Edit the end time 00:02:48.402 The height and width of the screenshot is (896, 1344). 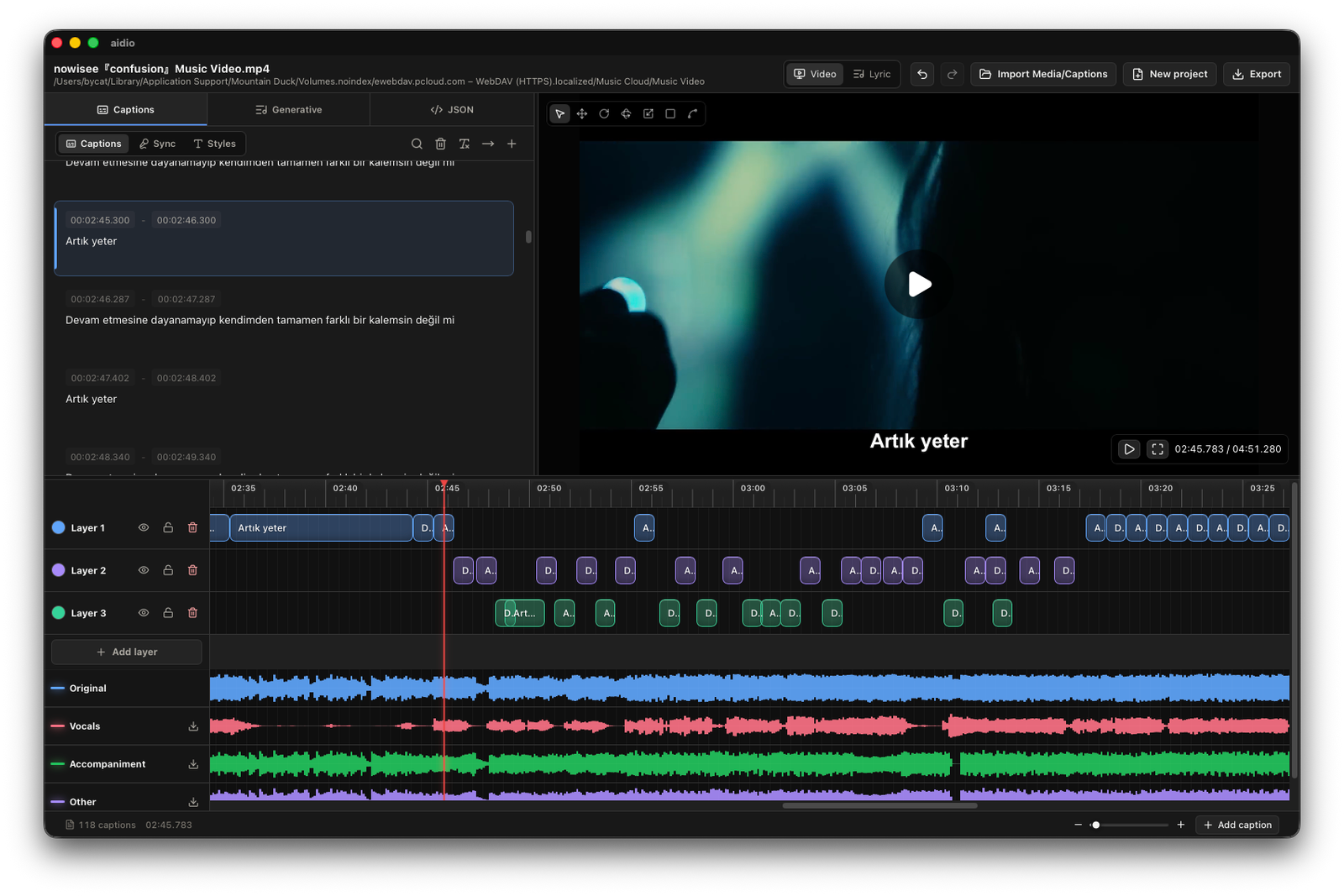186,378
